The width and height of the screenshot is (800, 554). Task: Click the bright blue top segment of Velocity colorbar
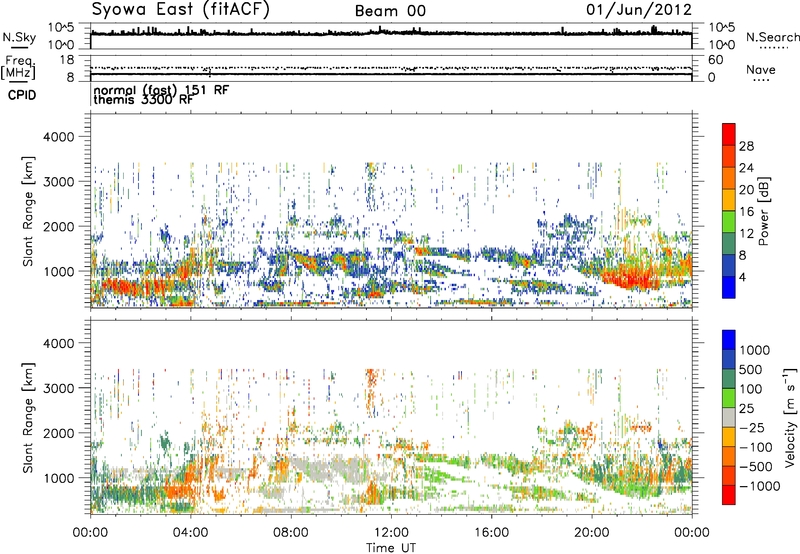pos(729,340)
